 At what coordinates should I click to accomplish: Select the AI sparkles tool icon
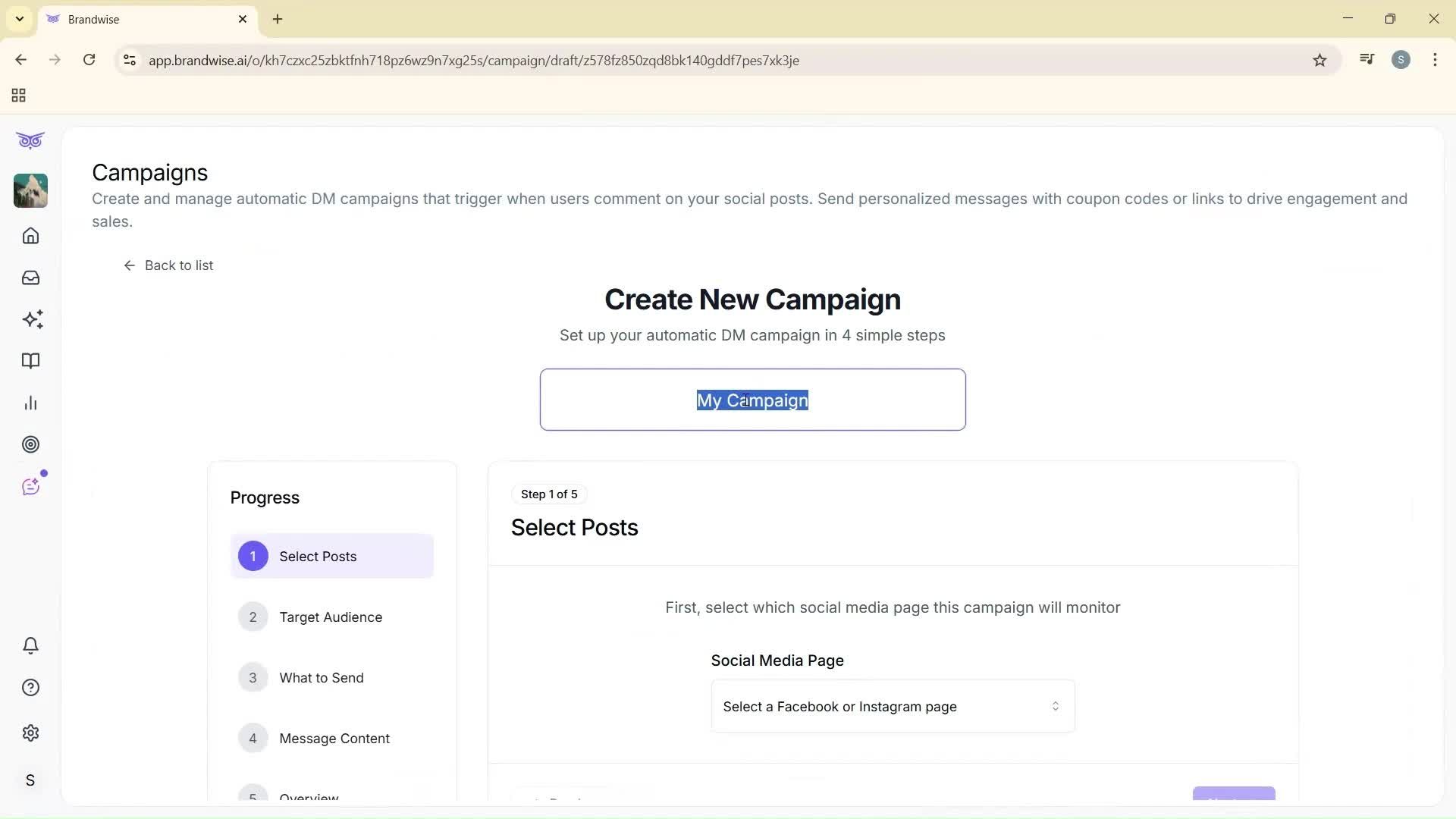pos(30,319)
